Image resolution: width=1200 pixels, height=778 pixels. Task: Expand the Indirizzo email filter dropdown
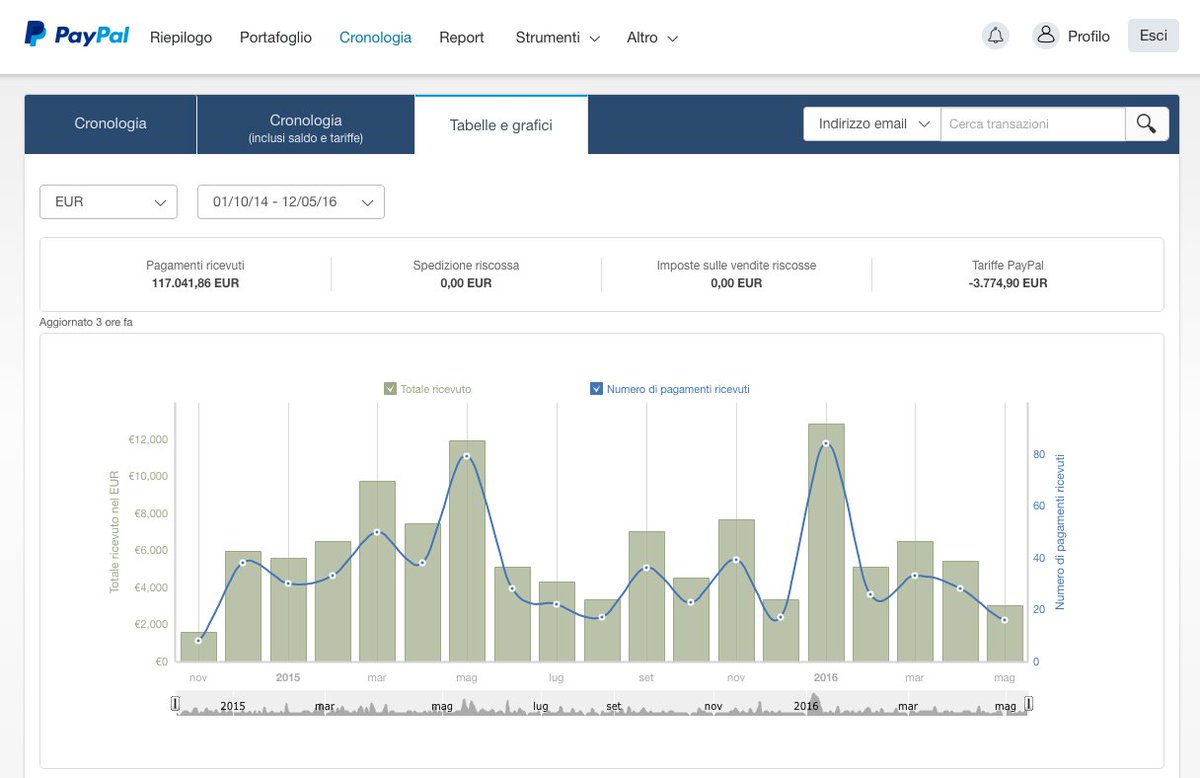pyautogui.click(x=872, y=124)
